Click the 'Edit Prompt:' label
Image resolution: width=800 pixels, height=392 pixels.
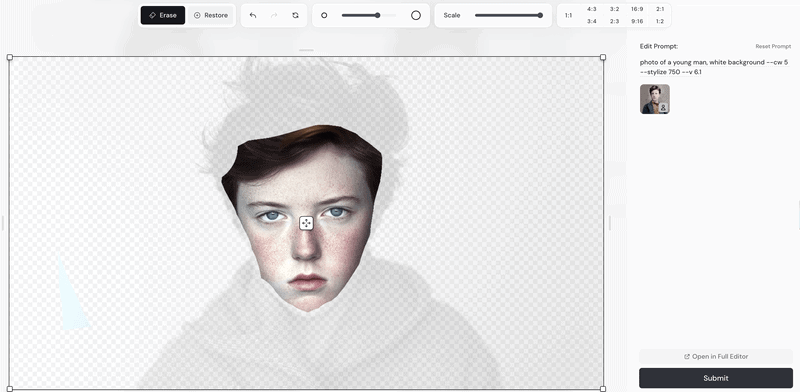(x=659, y=46)
